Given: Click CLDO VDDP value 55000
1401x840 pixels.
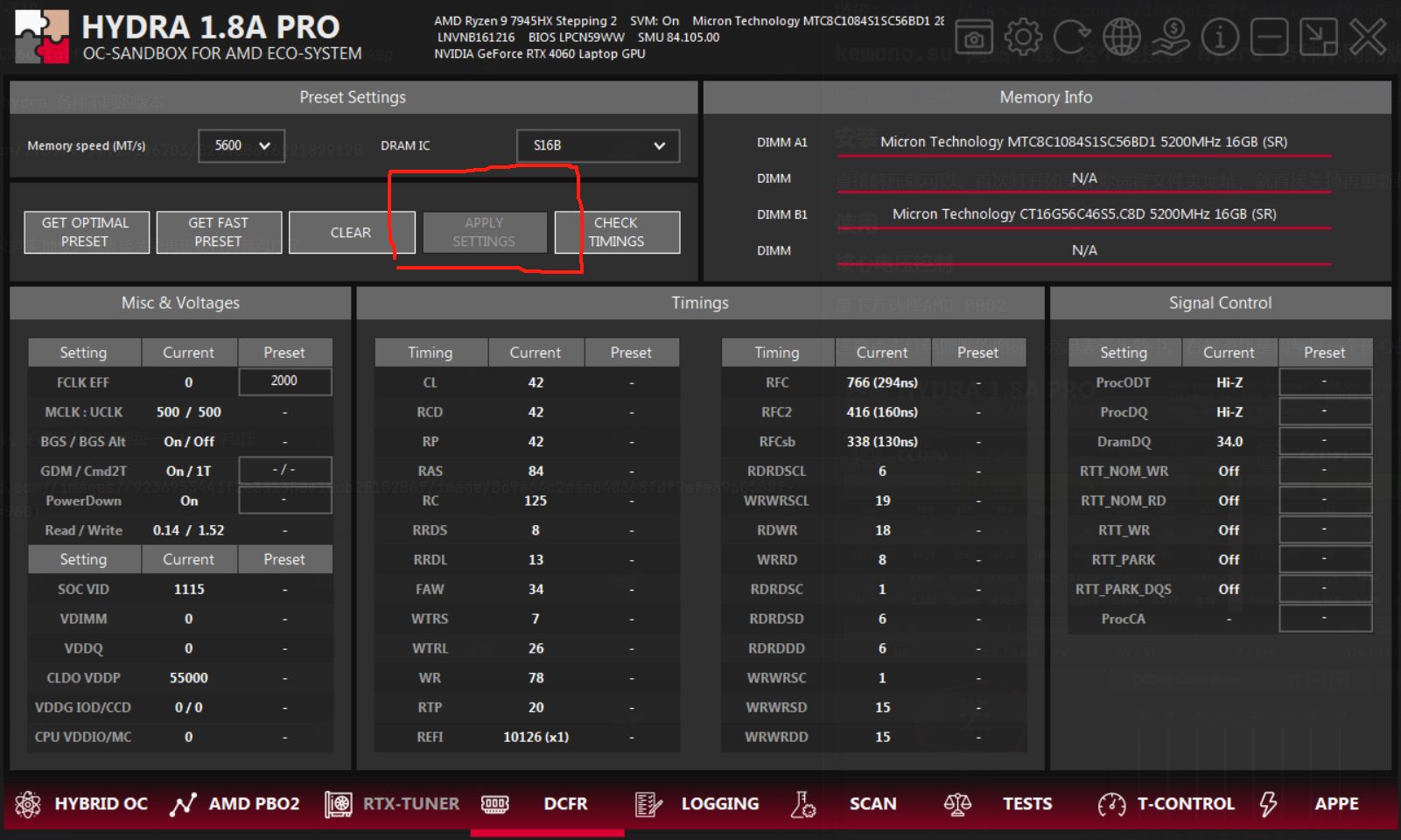Looking at the screenshot, I should click(x=189, y=677).
